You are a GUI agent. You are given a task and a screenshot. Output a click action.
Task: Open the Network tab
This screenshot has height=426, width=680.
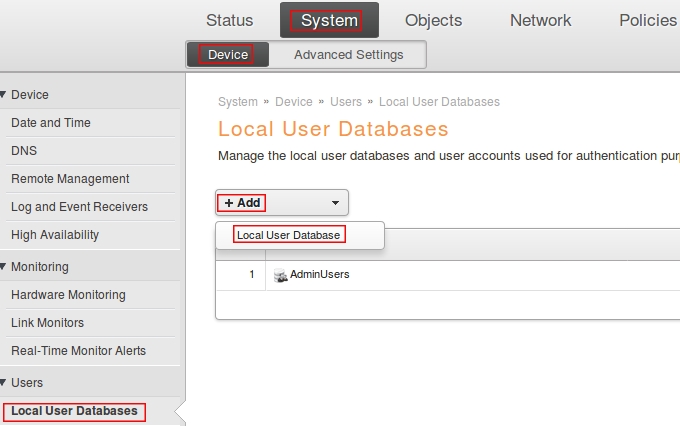[x=540, y=20]
